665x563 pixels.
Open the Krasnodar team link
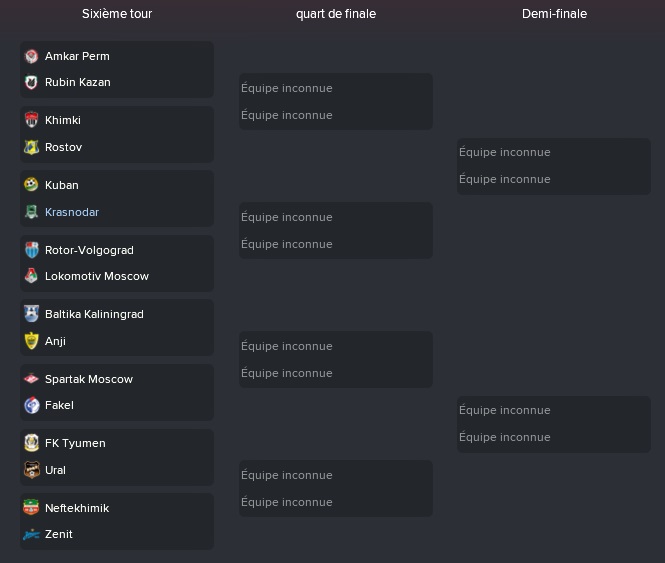point(72,212)
